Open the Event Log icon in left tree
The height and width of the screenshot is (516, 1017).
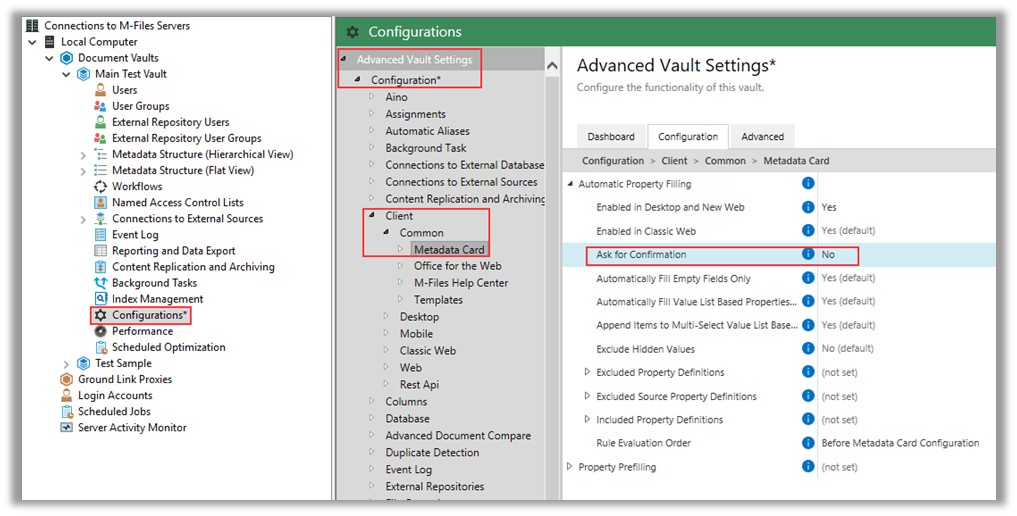(x=101, y=235)
